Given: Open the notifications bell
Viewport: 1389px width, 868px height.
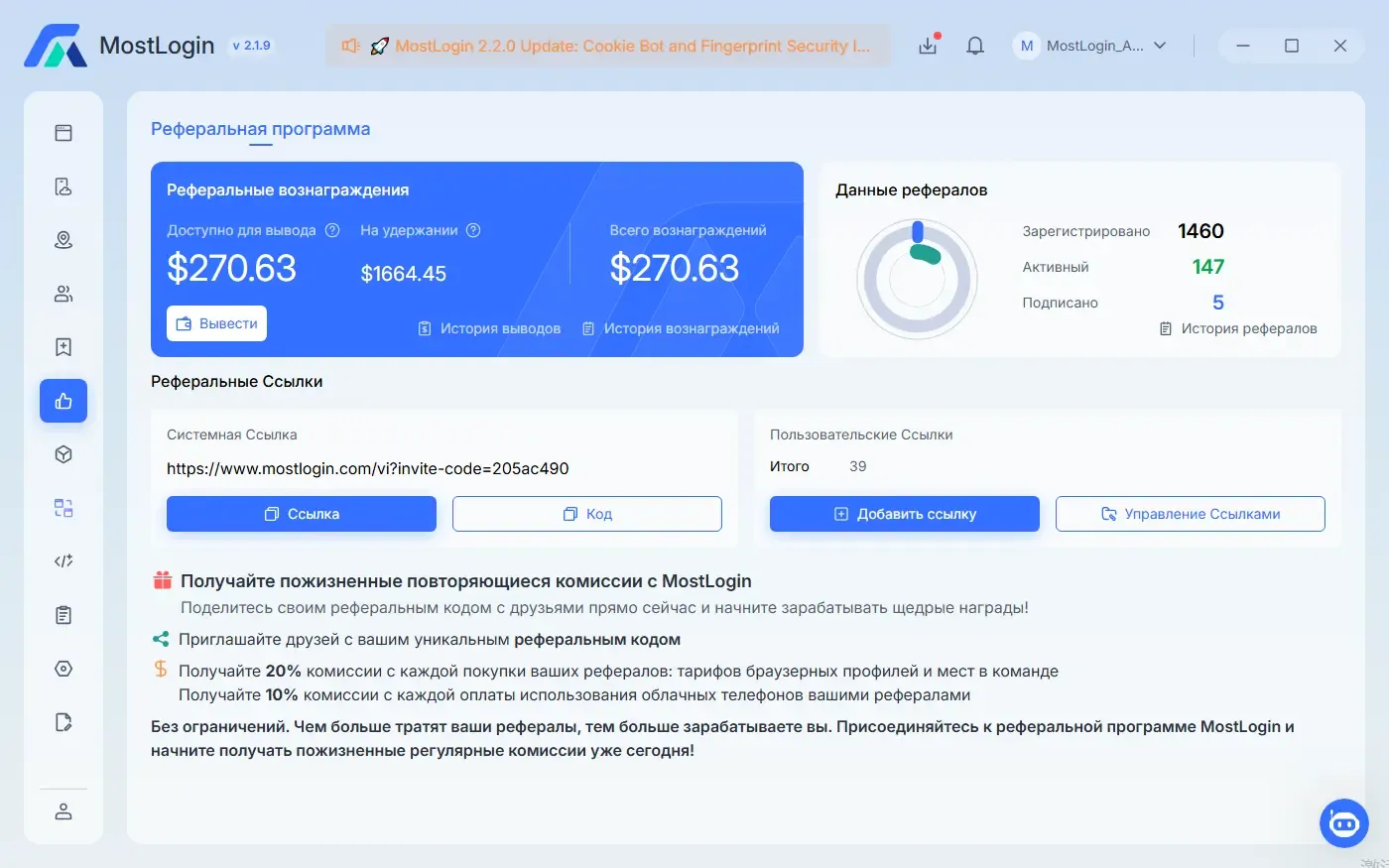Looking at the screenshot, I should coord(975,46).
